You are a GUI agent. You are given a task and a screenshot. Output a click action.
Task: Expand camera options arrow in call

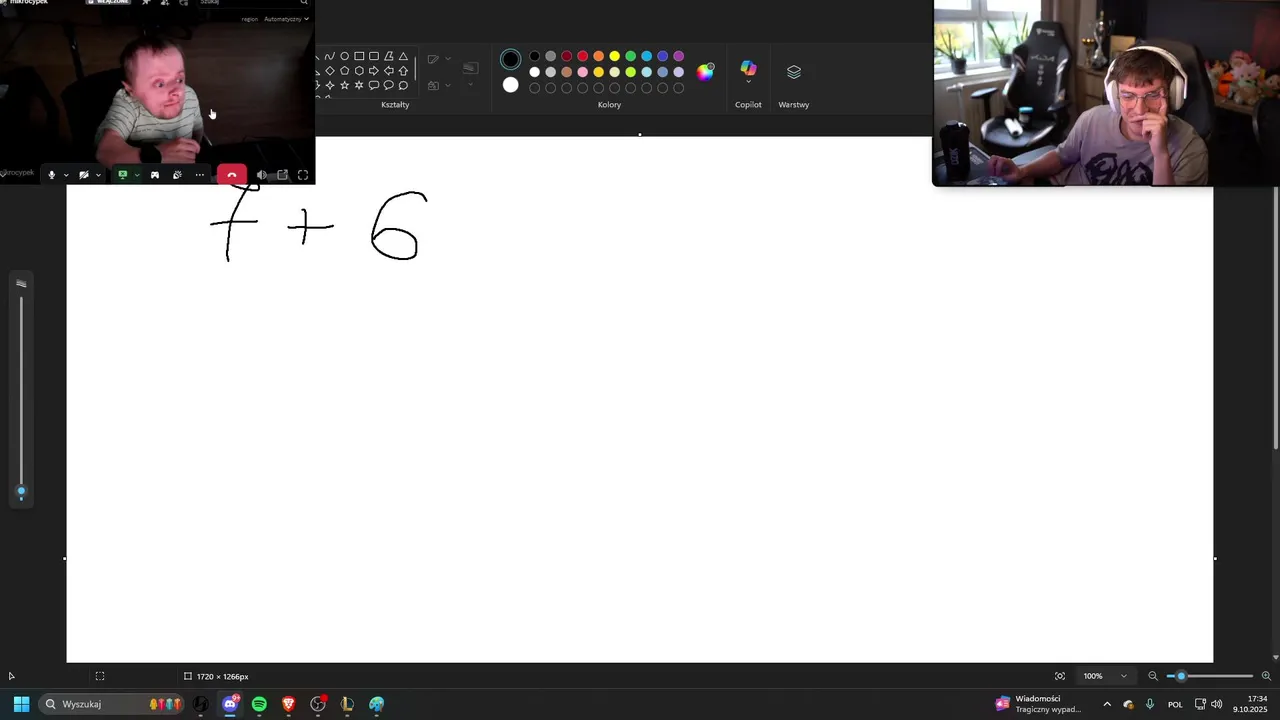click(x=98, y=175)
